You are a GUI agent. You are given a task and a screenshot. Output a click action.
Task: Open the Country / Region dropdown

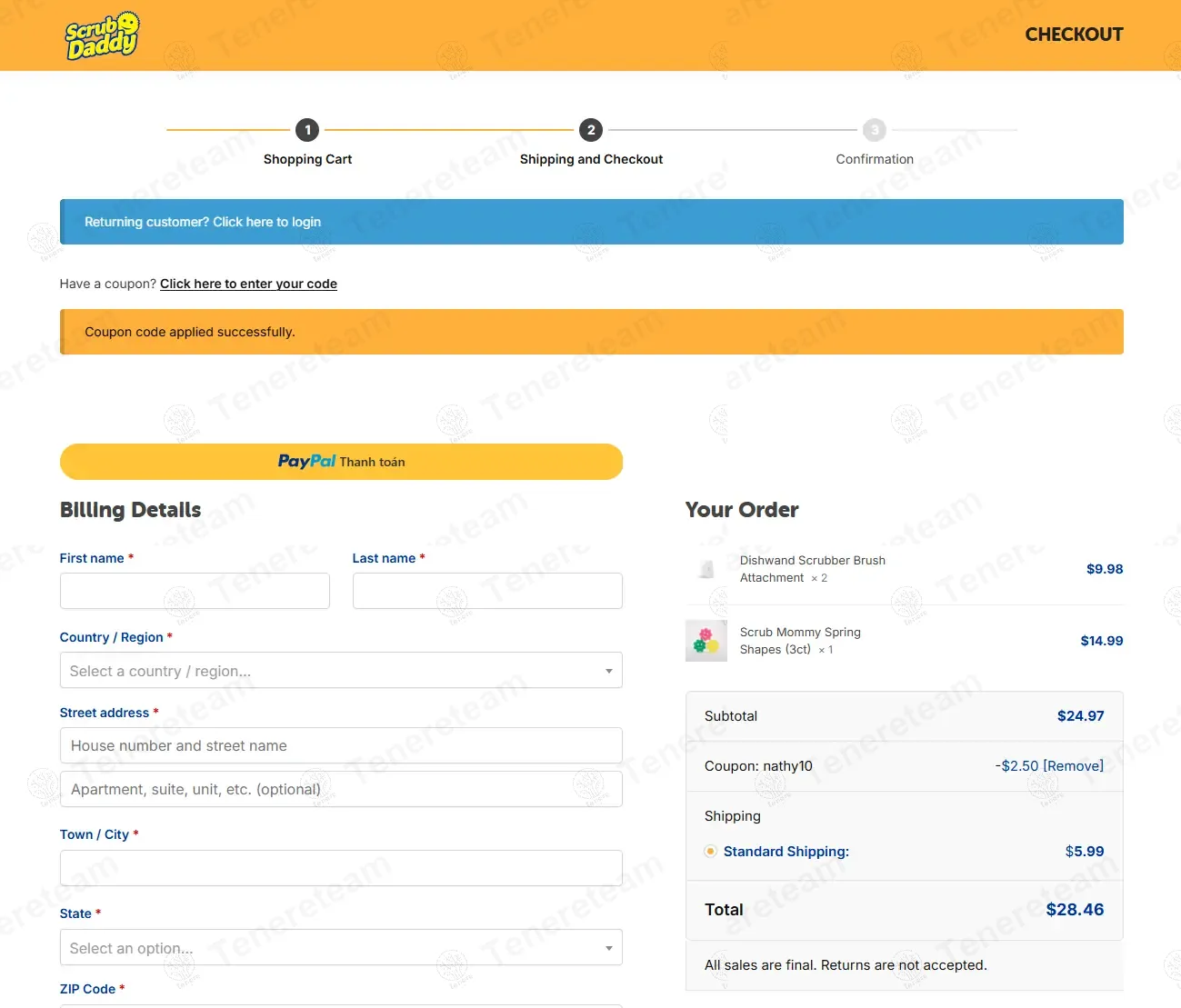tap(341, 670)
